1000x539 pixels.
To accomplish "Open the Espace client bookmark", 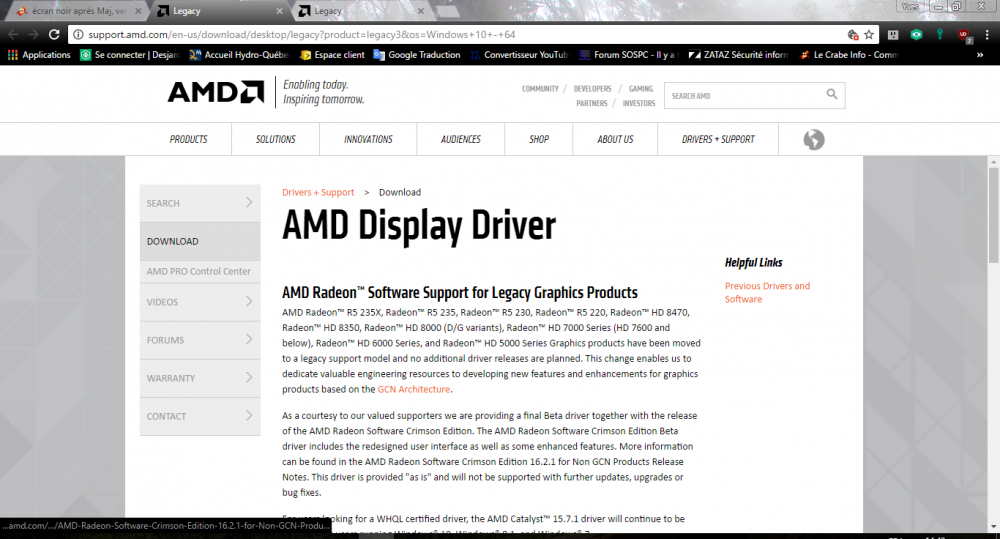I will [x=332, y=55].
